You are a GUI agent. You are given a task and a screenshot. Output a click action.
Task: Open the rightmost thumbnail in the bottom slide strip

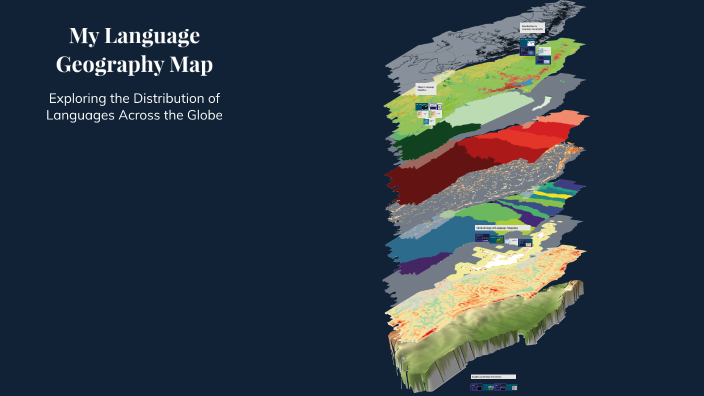(512, 387)
